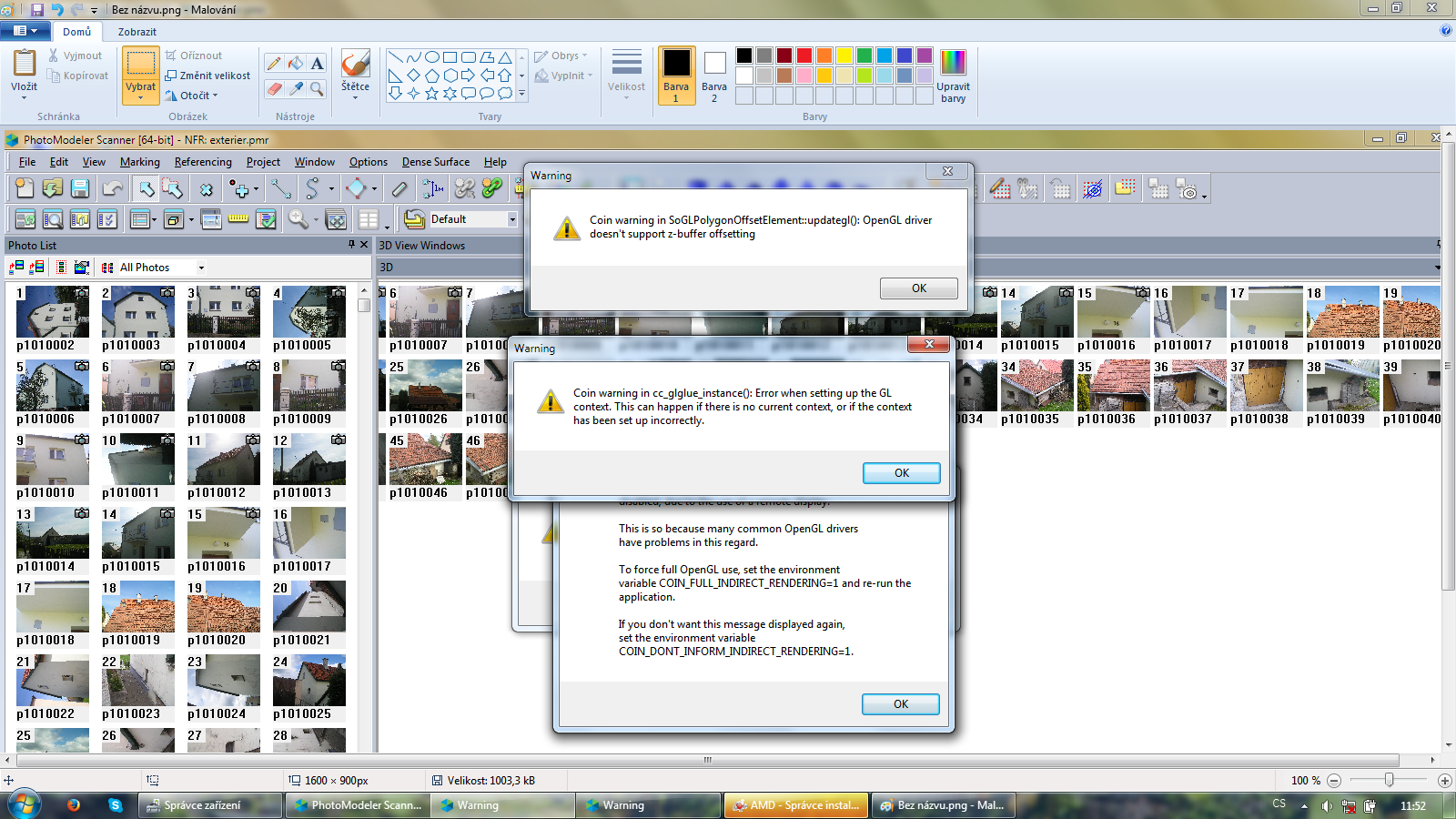Select the diamond-shaped surface tool

356,188
